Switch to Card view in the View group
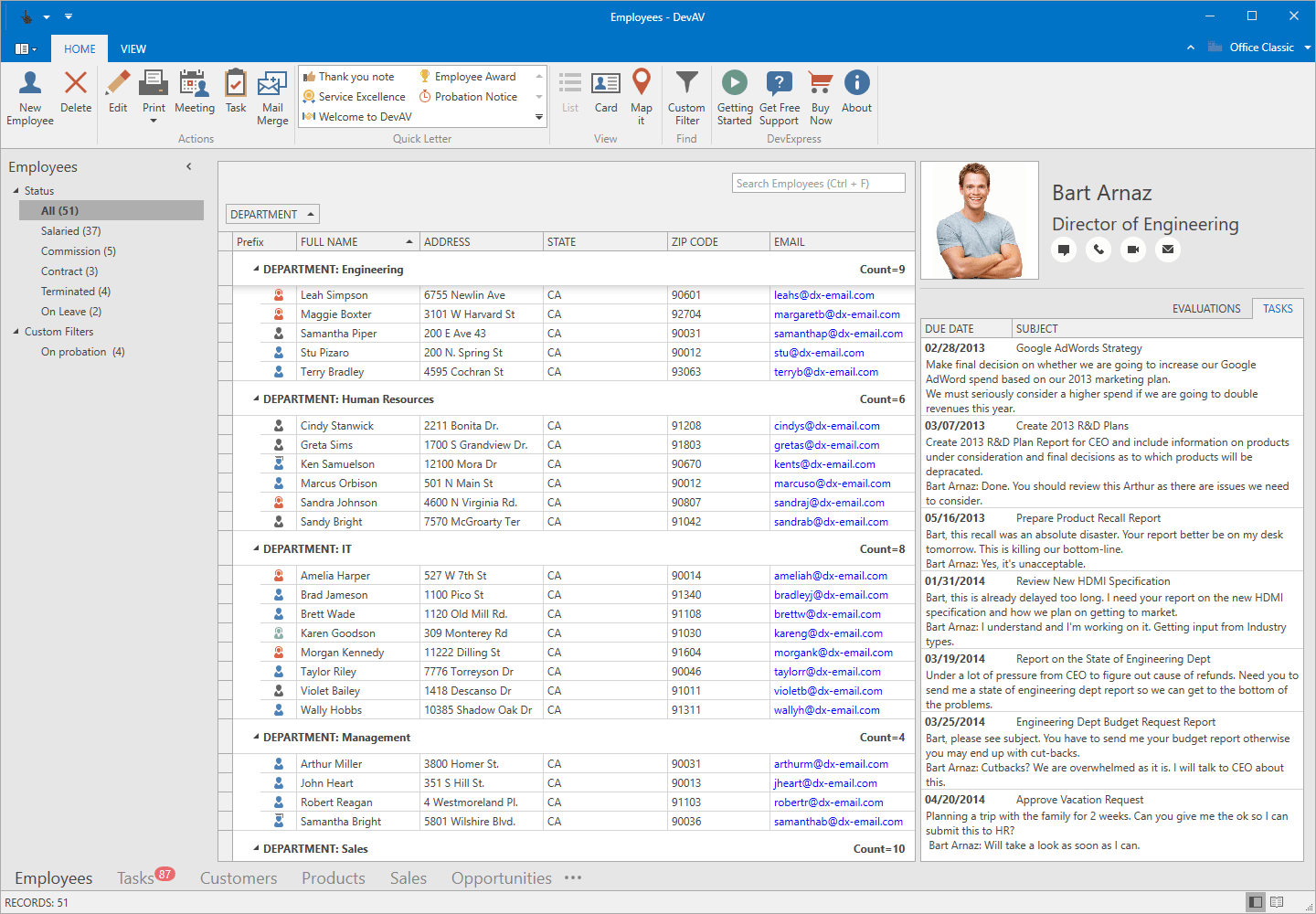1316x914 pixels. (x=606, y=96)
